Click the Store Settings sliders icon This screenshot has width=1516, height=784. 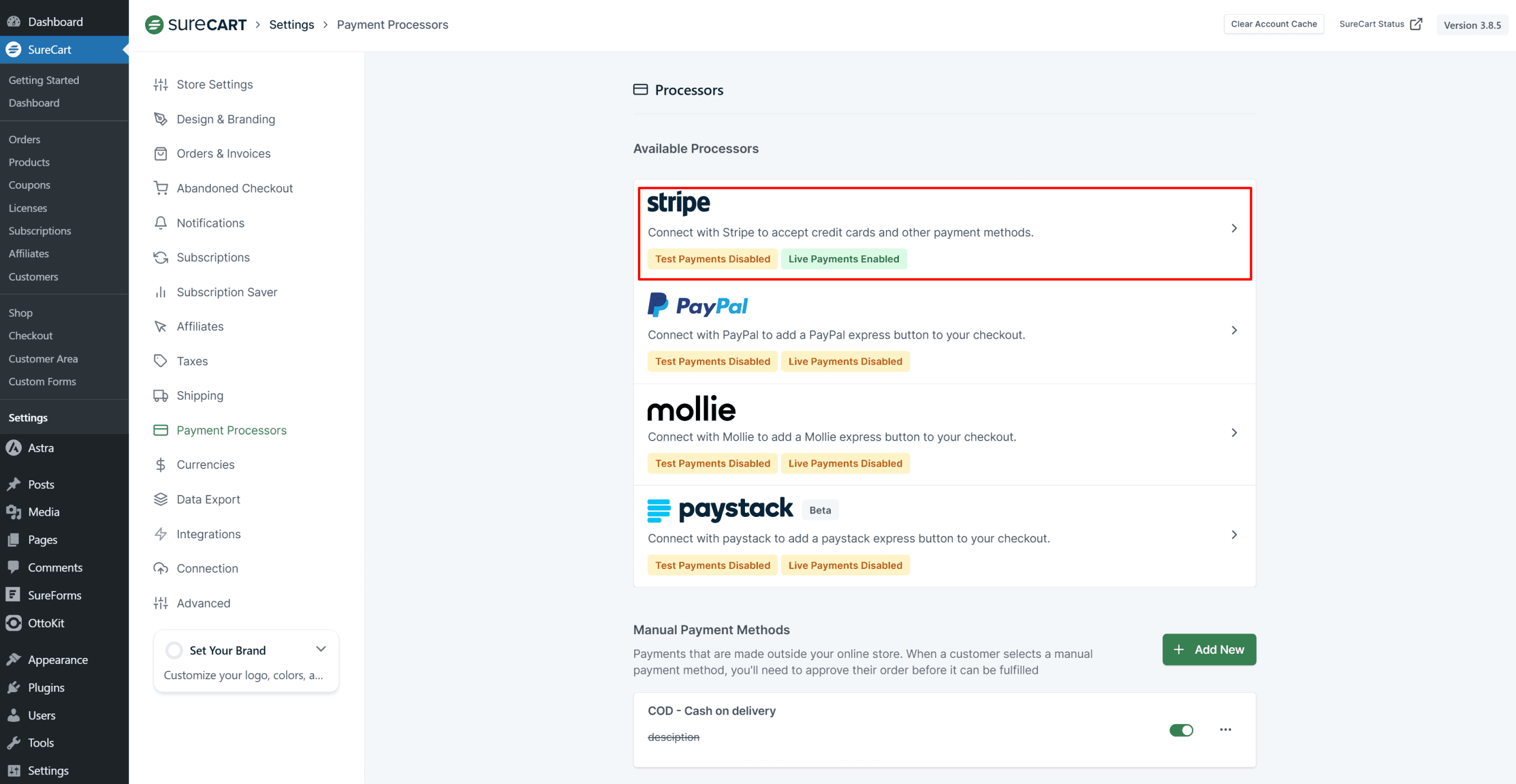tap(160, 85)
